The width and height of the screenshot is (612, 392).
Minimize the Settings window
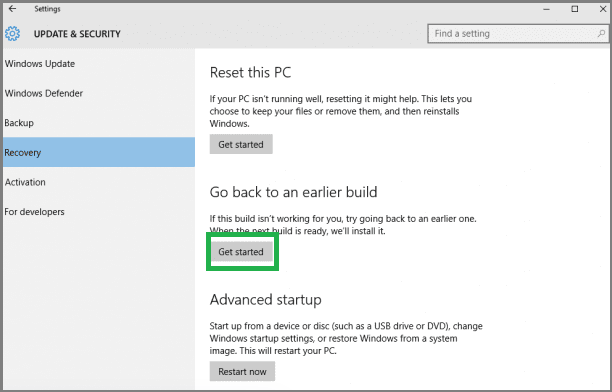click(546, 9)
